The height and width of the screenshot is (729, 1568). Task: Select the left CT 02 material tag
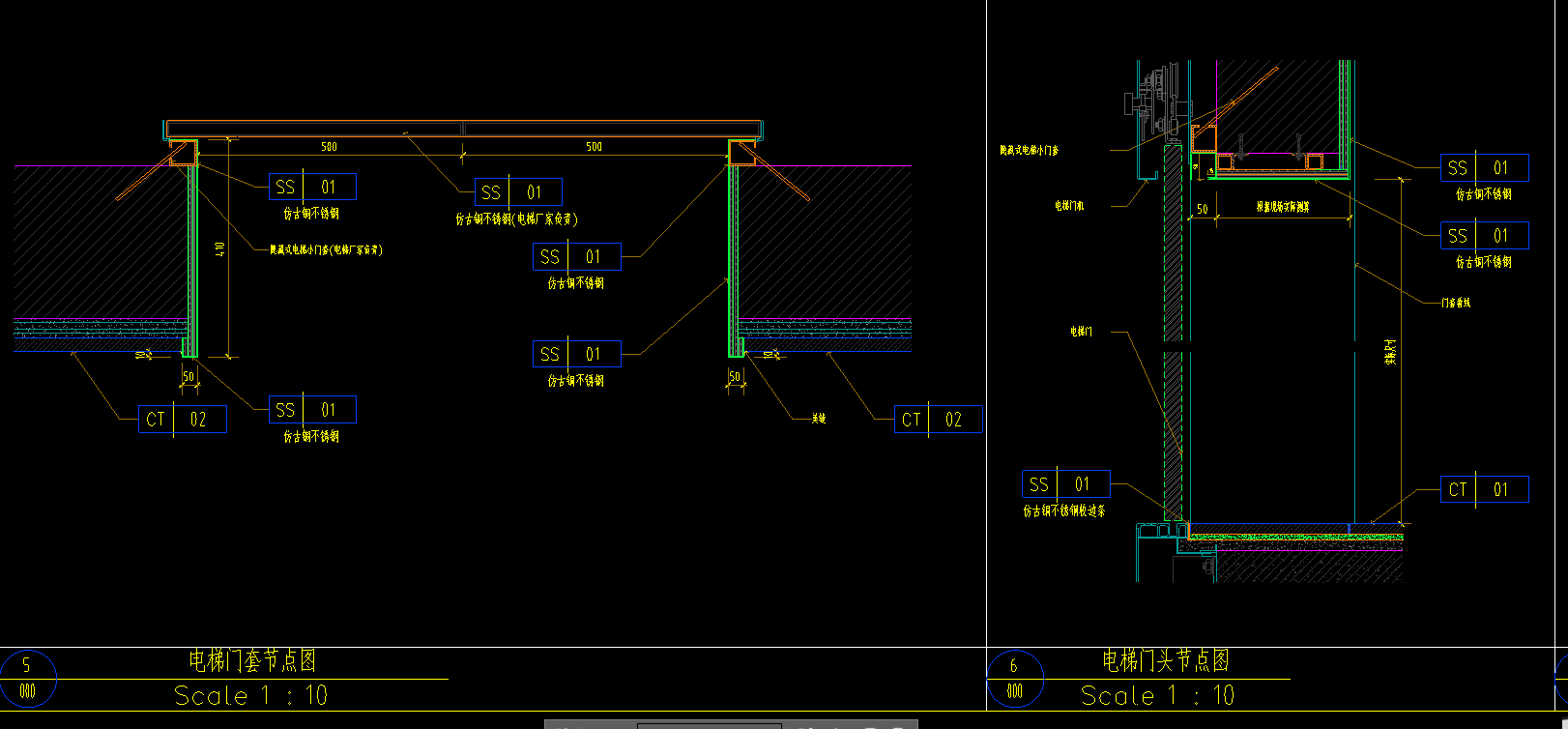point(183,419)
